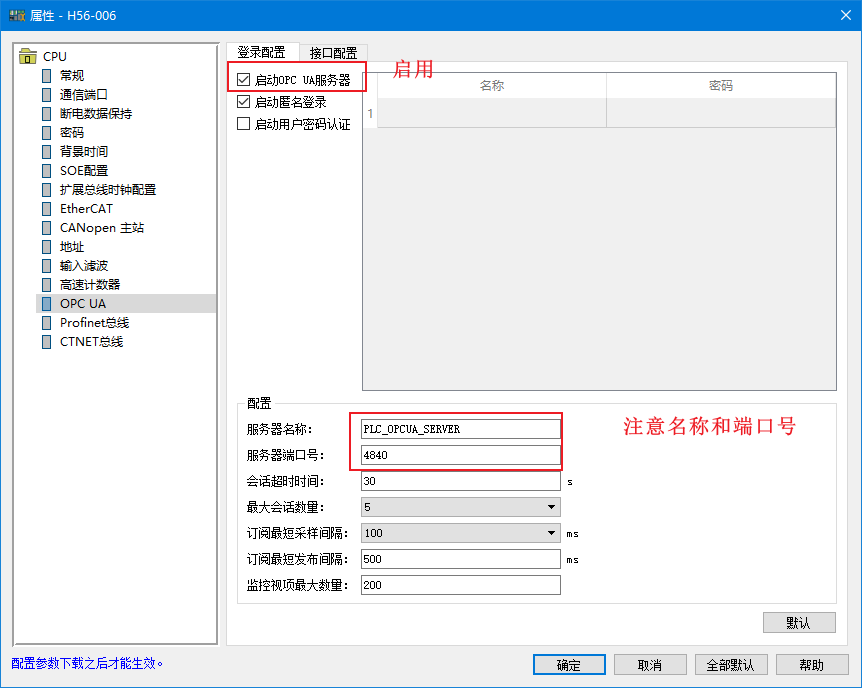Select the CPU root node label
862x688 pixels.
pos(55,56)
